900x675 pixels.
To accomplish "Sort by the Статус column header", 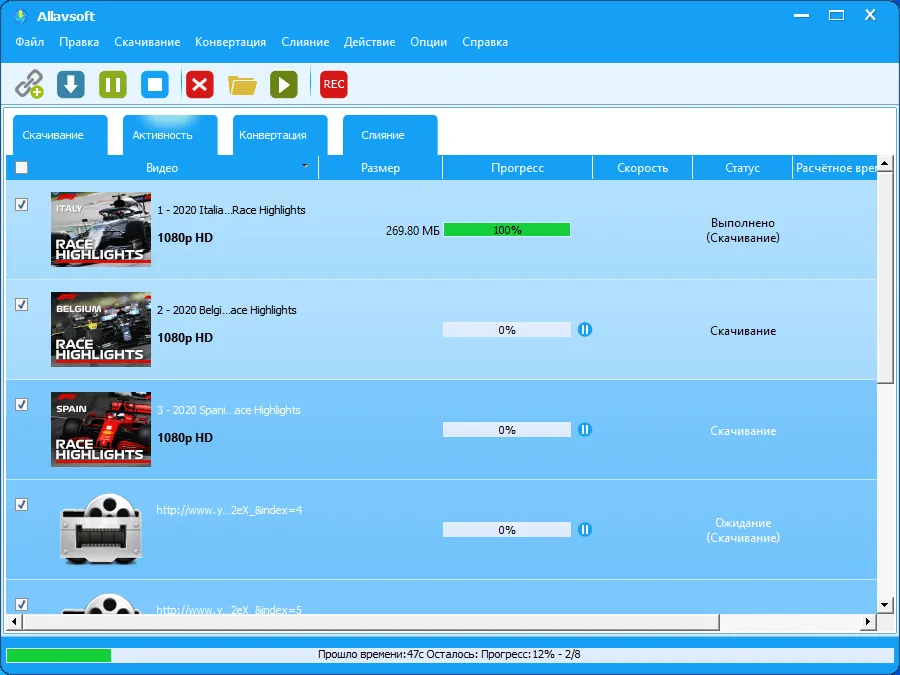I will coord(742,168).
